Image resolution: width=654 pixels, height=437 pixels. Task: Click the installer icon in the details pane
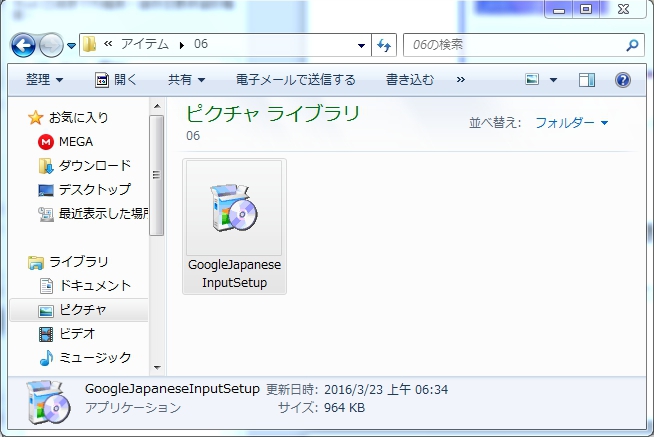[x=48, y=403]
